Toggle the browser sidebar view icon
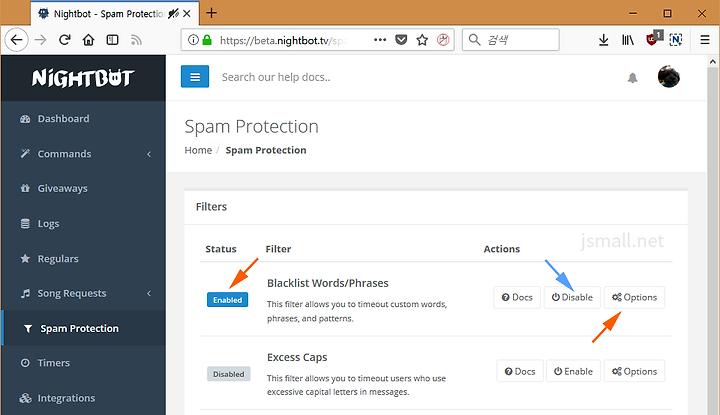Image resolution: width=720 pixels, height=415 pixels. coord(112,40)
